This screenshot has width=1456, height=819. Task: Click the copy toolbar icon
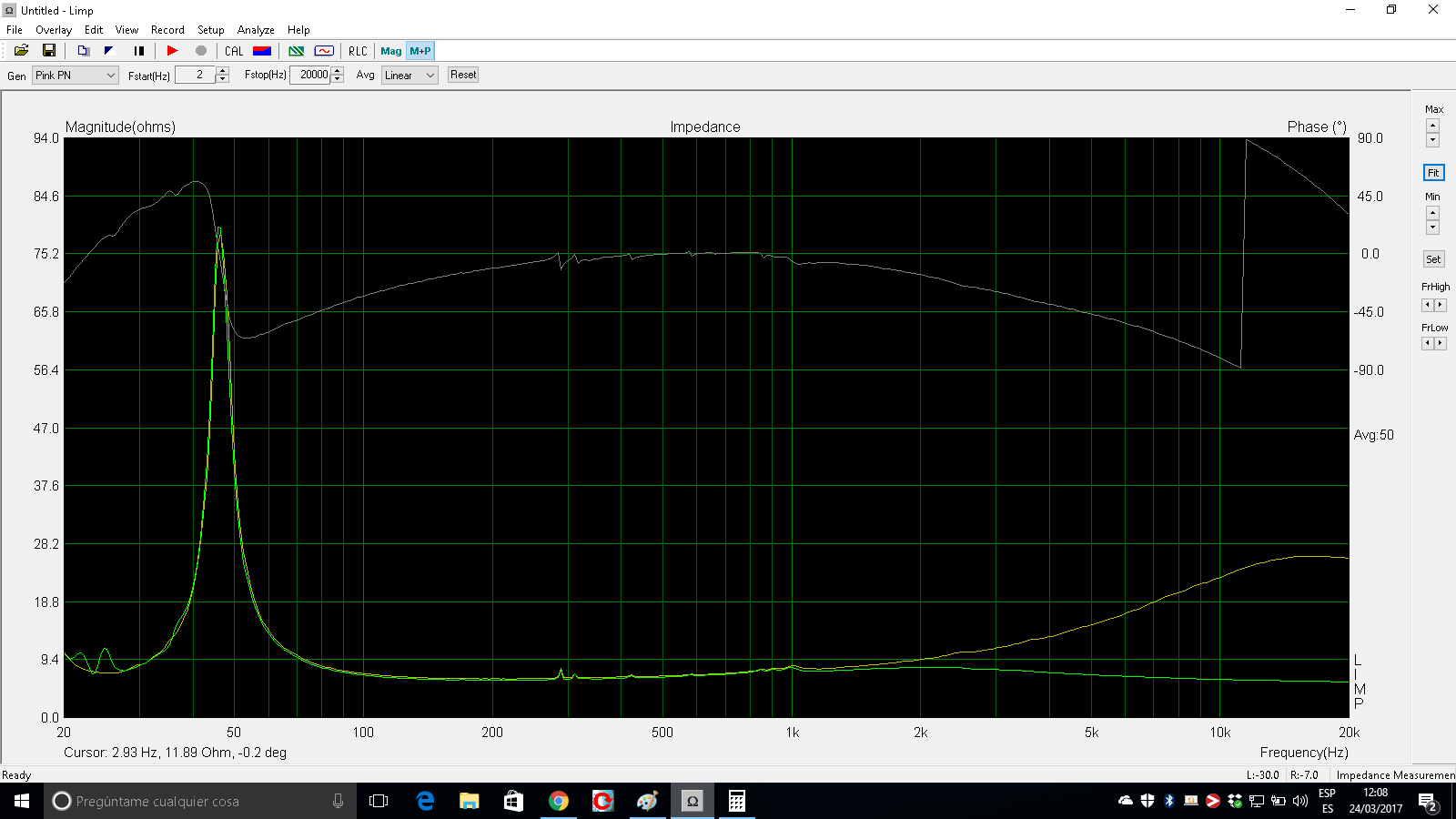[83, 51]
